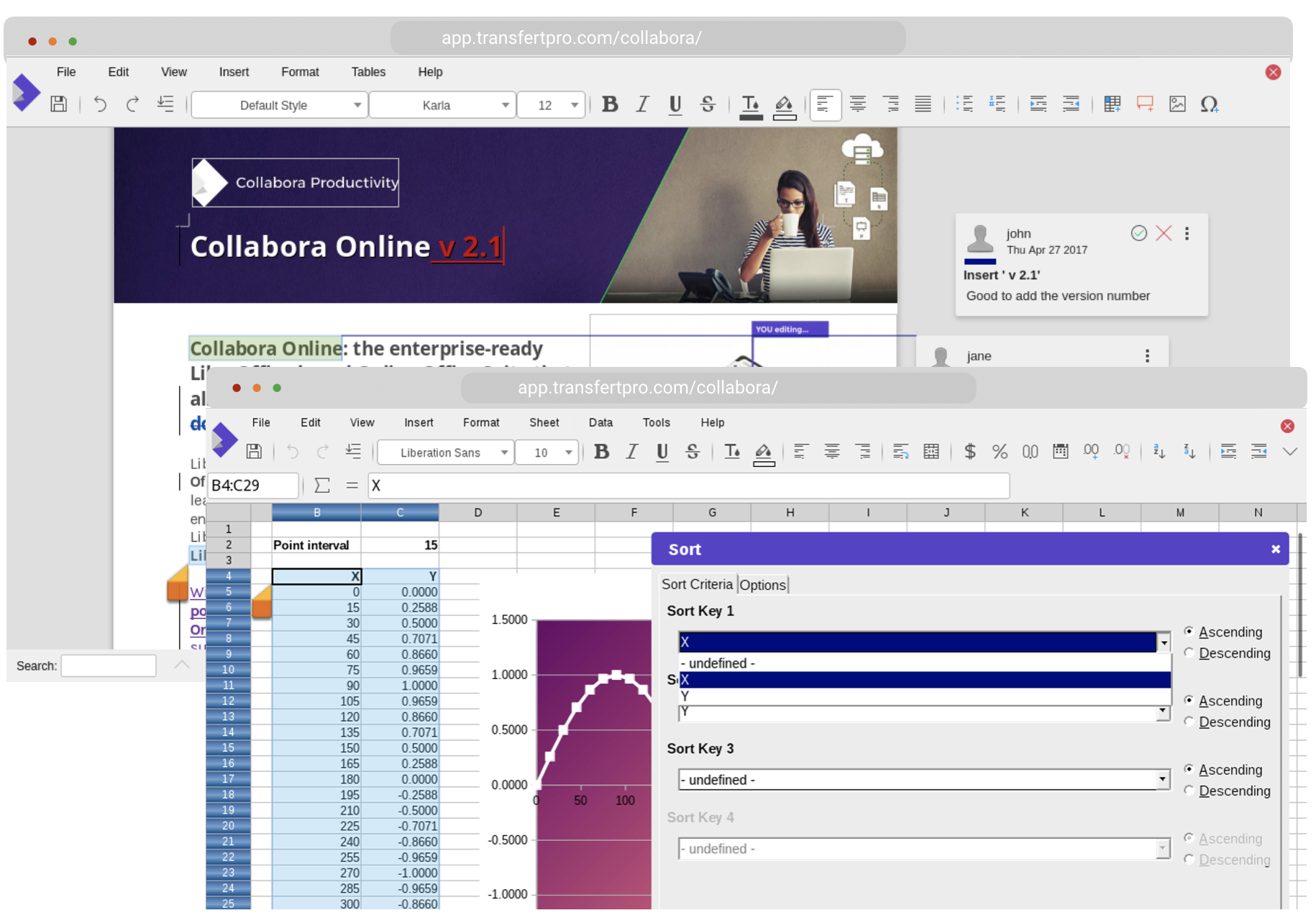Click the formula input line

coord(689,486)
